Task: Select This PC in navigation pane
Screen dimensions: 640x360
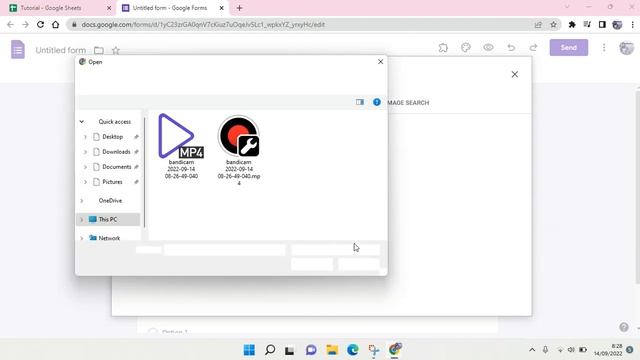Action: (108, 220)
